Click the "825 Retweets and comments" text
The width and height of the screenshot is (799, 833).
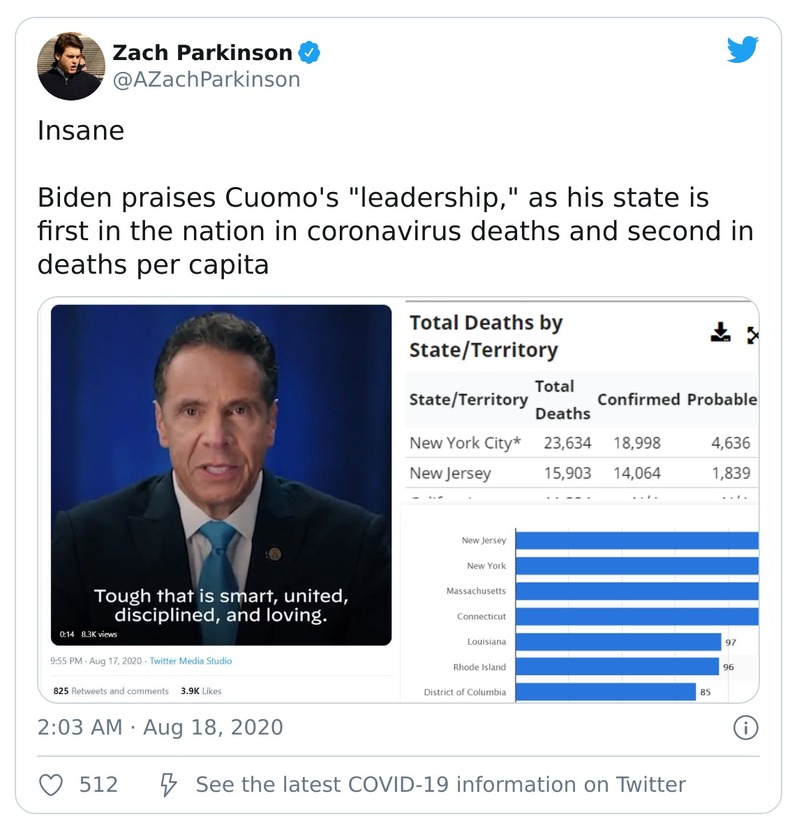(111, 691)
